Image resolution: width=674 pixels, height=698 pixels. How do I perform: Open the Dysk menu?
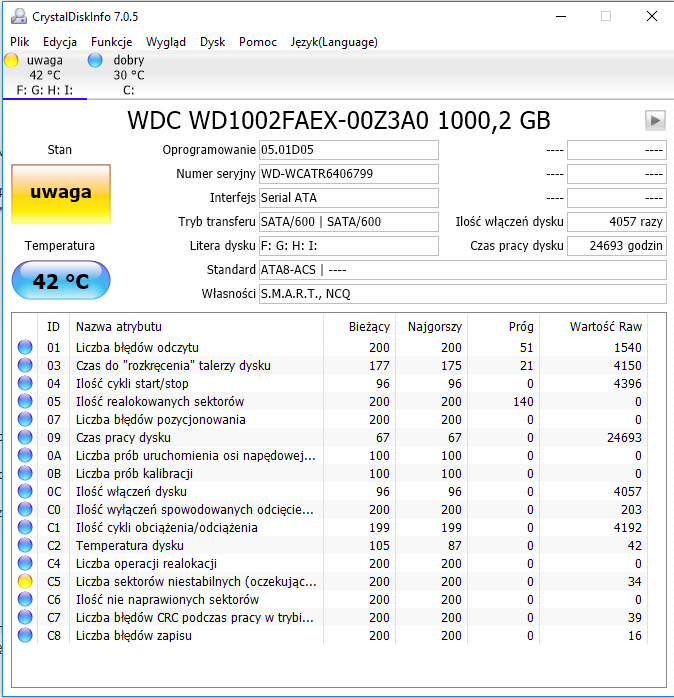[x=212, y=42]
